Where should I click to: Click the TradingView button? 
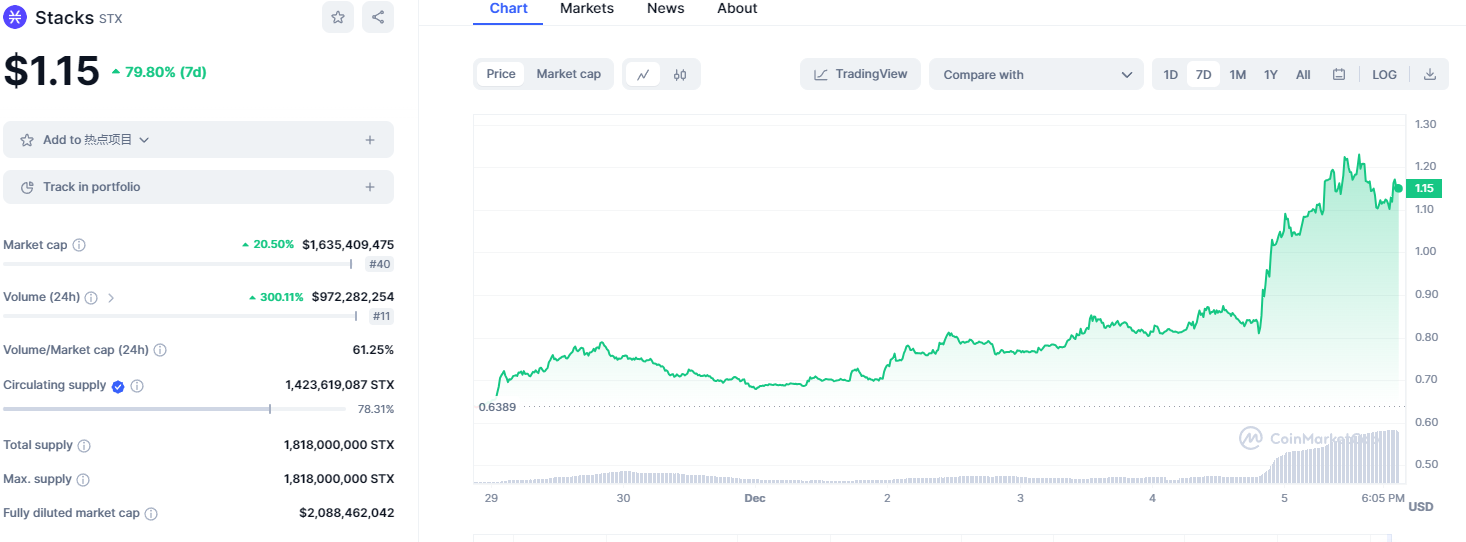pyautogui.click(x=860, y=74)
